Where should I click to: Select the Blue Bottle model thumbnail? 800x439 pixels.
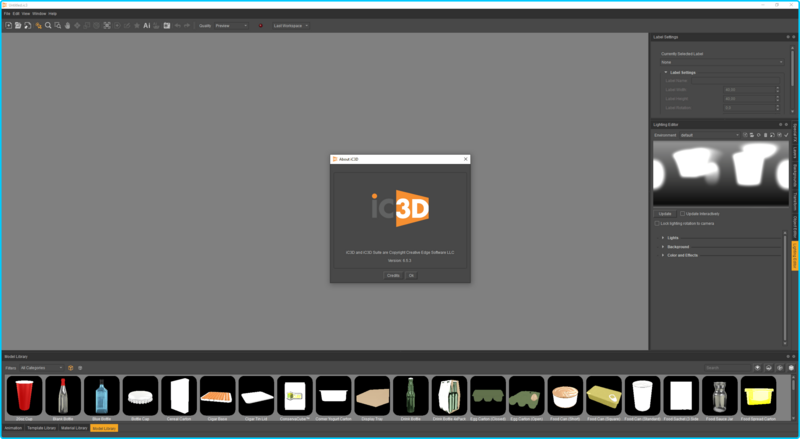tap(102, 396)
